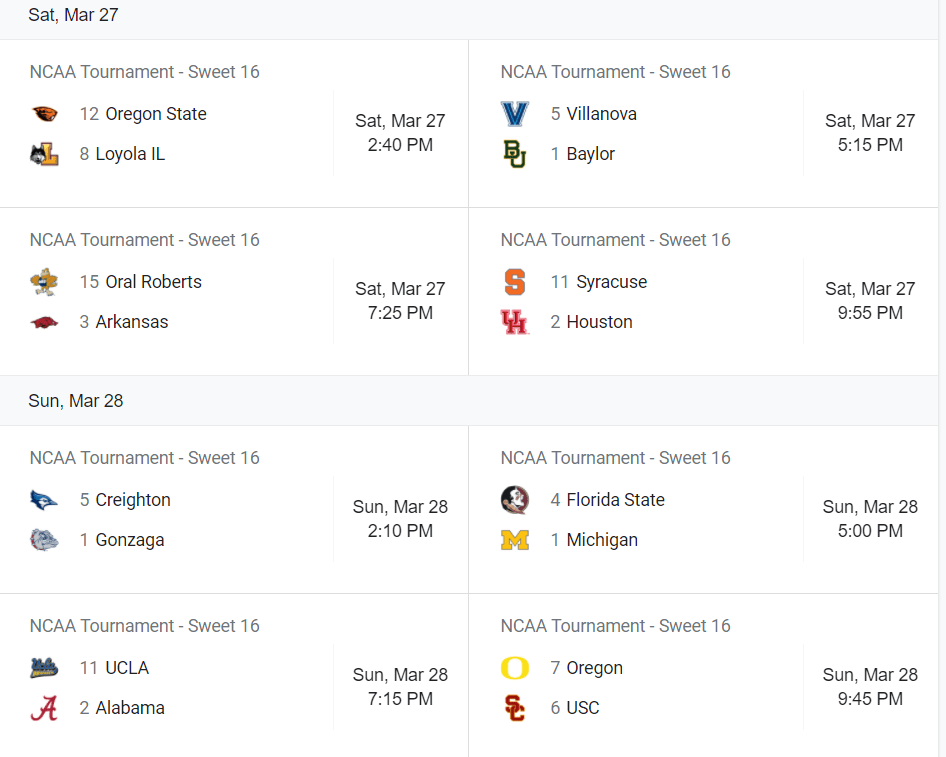Viewport: 946px width, 757px height.
Task: Click the Creighton bluejay logo
Action: point(44,500)
